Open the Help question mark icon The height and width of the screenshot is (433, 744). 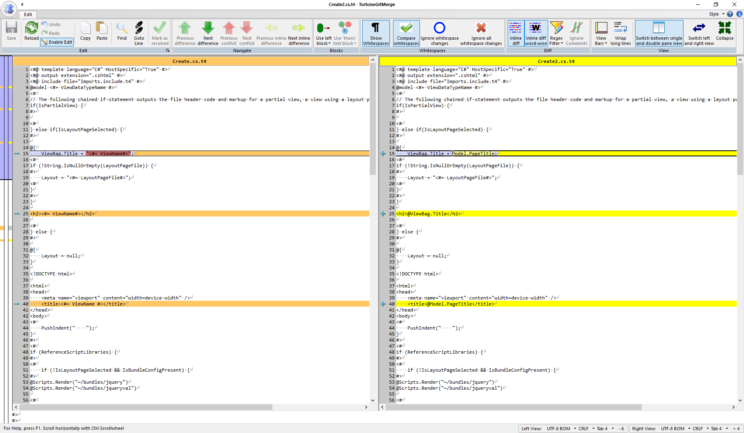[730, 14]
